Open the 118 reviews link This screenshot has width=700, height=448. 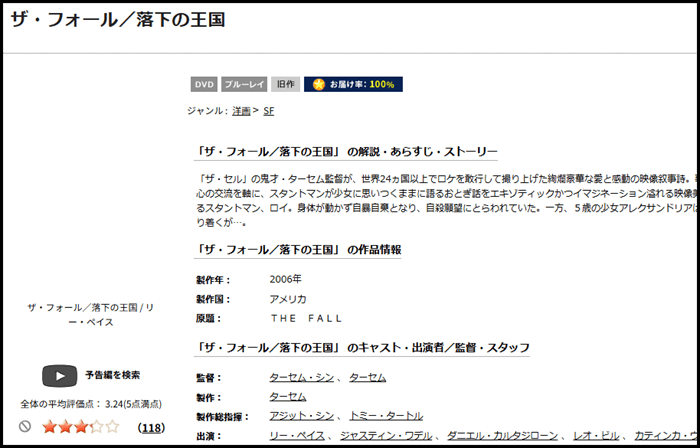151,428
